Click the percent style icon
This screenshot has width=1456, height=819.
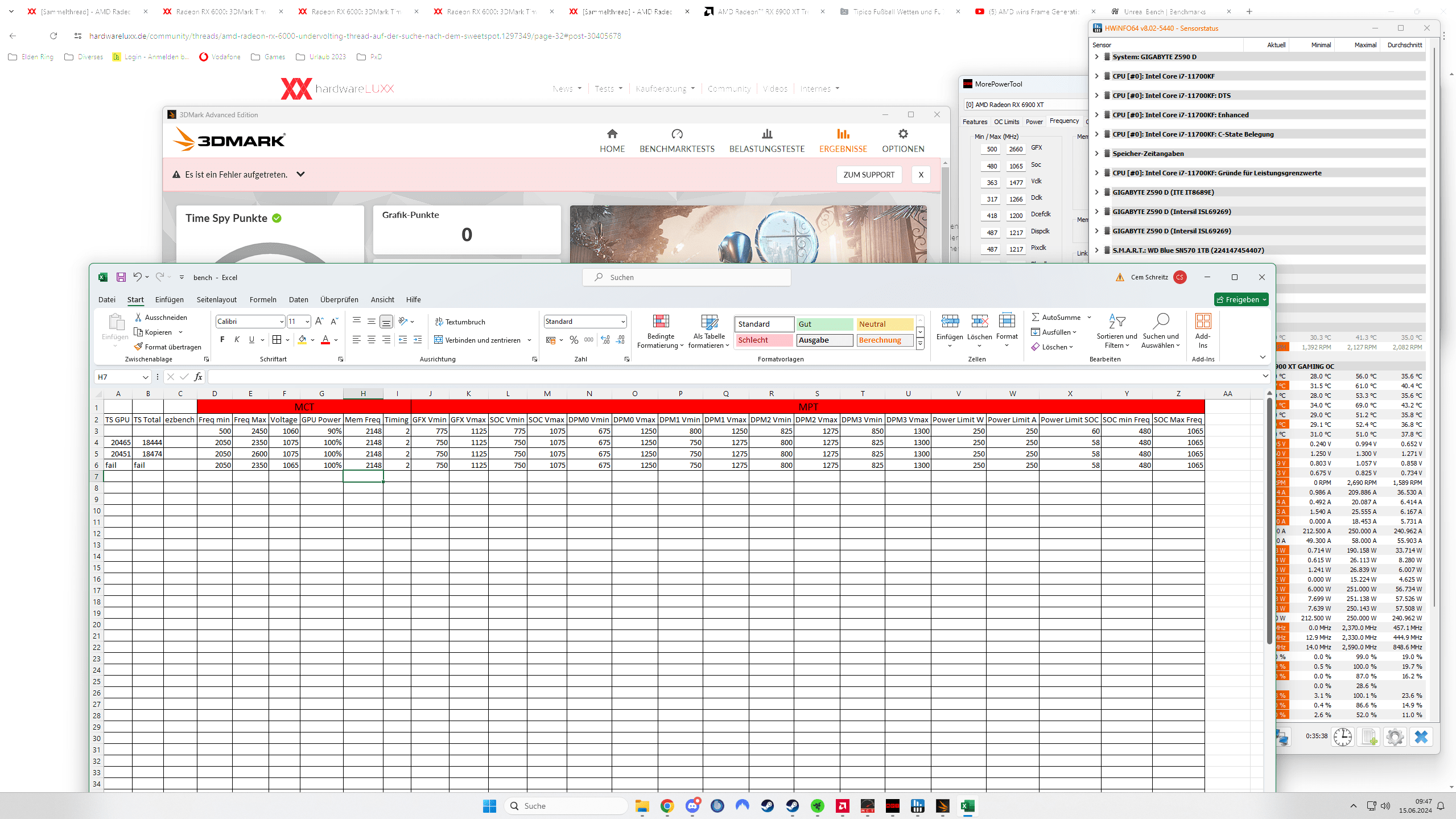click(x=574, y=340)
